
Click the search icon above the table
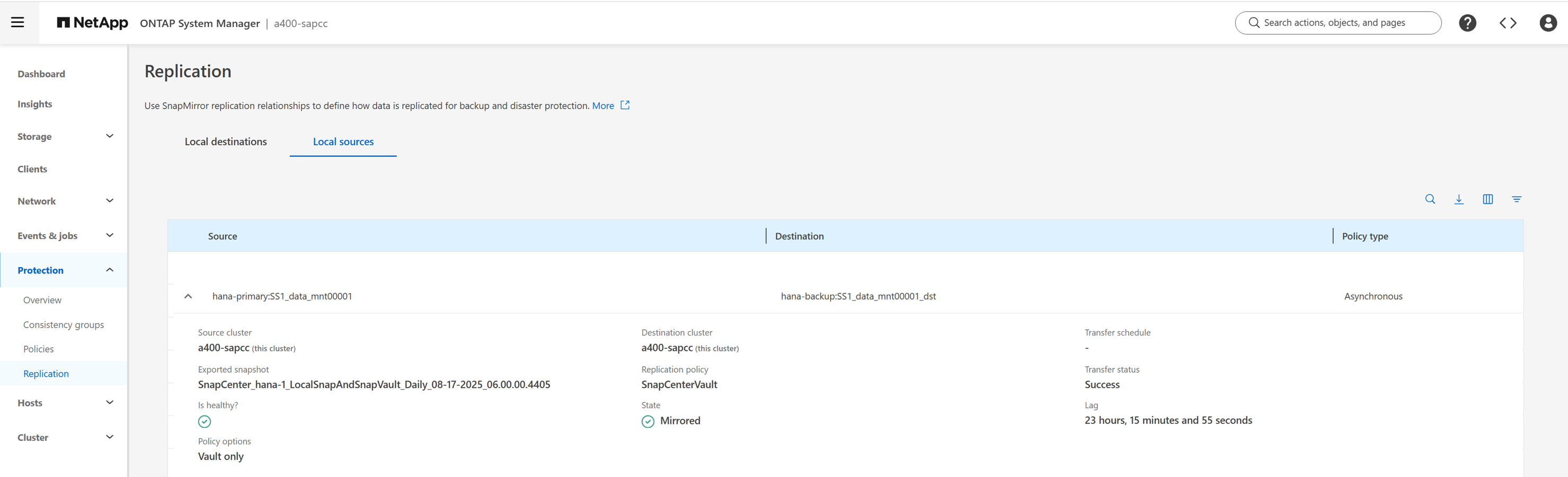[x=1430, y=199]
